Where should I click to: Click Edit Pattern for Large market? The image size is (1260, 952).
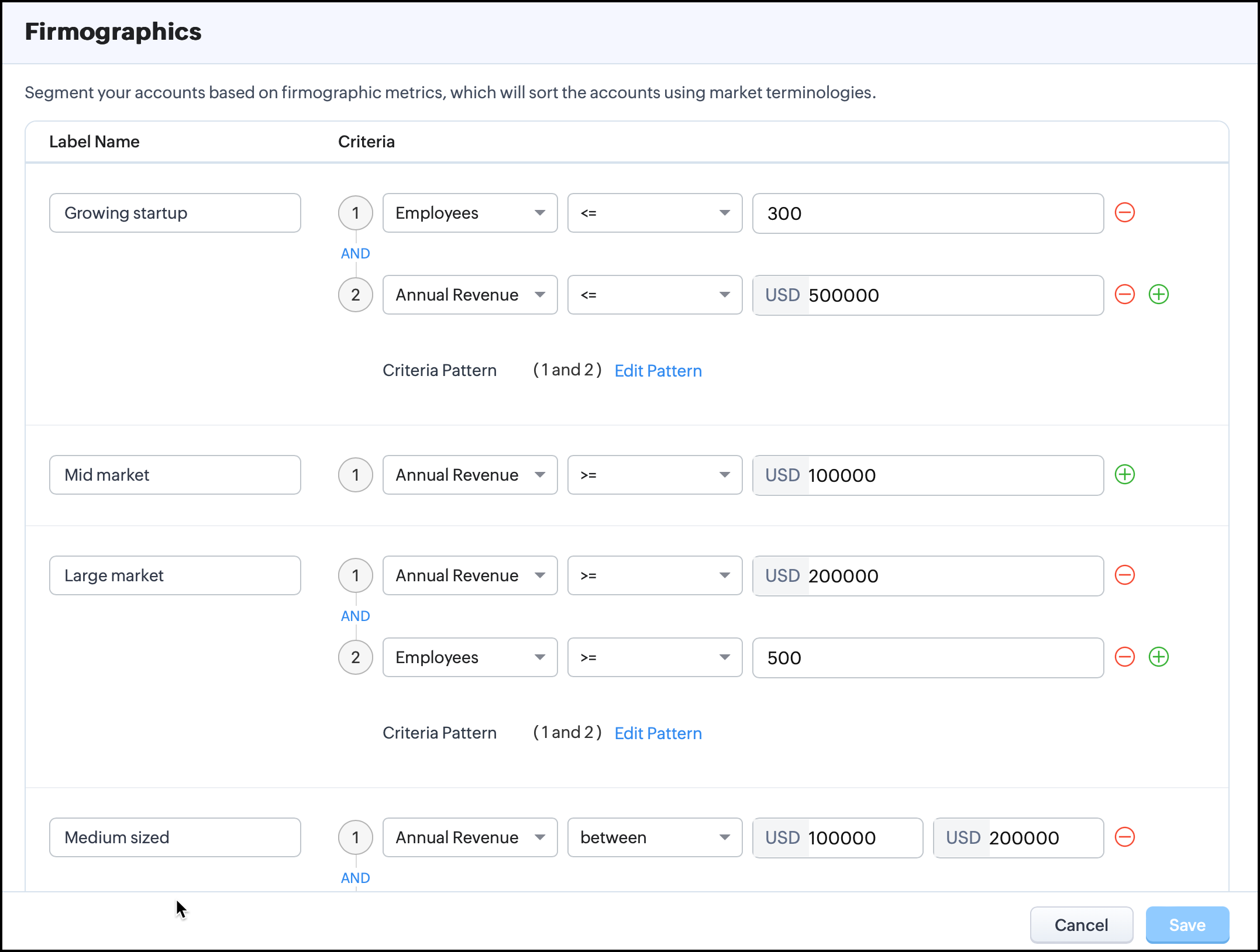(657, 733)
